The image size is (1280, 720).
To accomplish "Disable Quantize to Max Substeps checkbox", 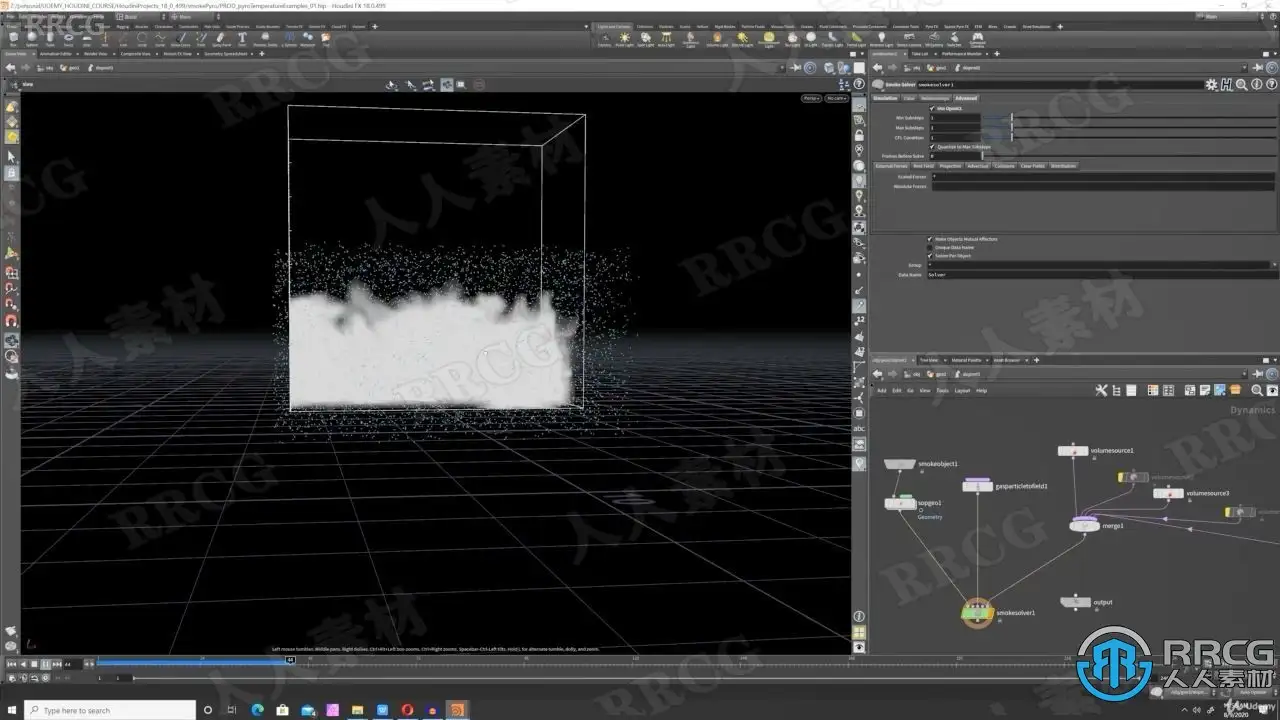I will tap(932, 147).
